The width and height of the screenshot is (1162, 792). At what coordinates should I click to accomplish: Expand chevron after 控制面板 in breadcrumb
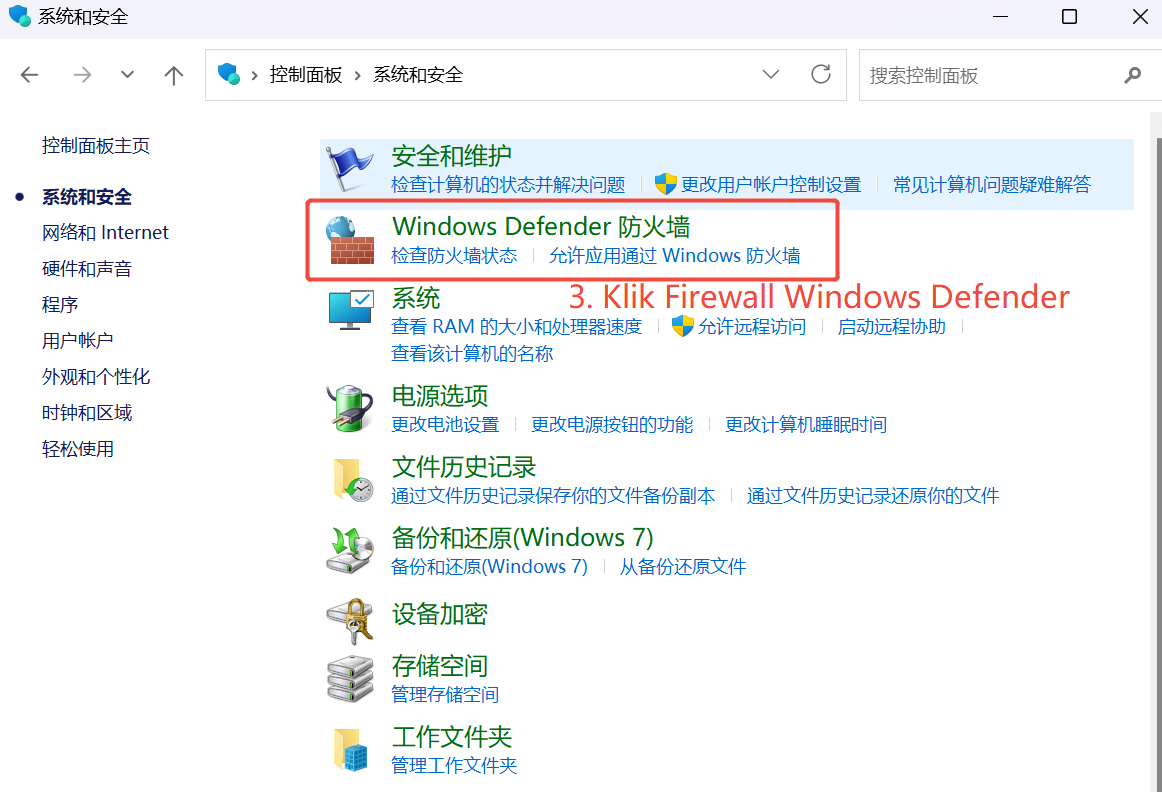(357, 75)
